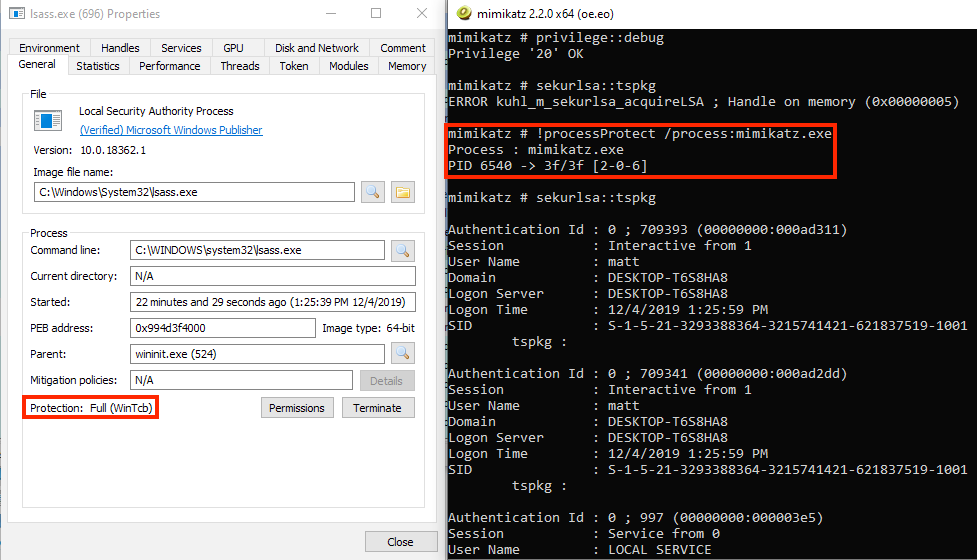Screen dimensions: 977x560
Task: Click the magnifier icon next to Command line
Action: click(403, 250)
